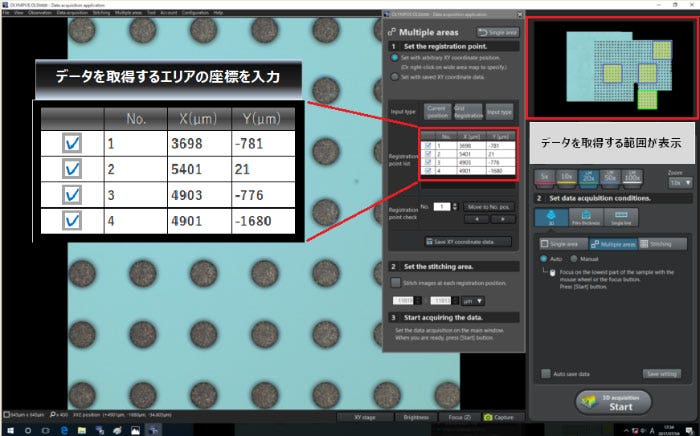Open File Explorer from the taskbar
Screen dimensions: 700x436
pos(82,431)
